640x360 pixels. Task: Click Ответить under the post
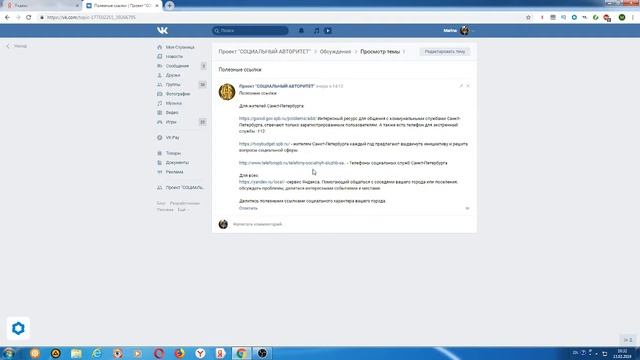tap(248, 208)
